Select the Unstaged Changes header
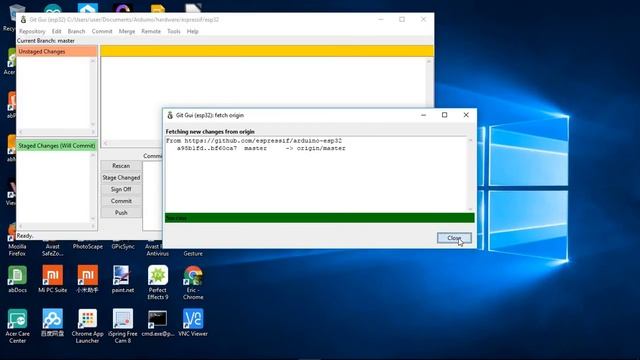This screenshot has width=640, height=360. click(x=57, y=51)
